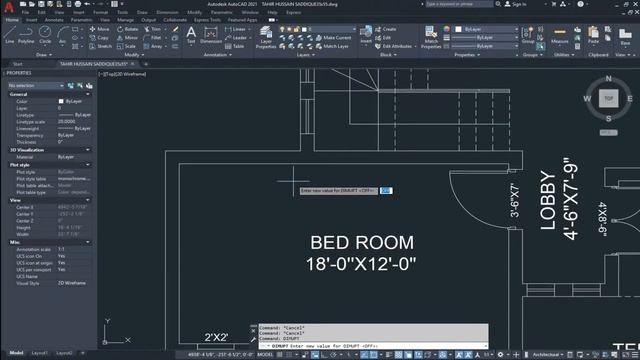Click the Mirror tool
Viewport: 640px width, 360px height.
(127, 38)
